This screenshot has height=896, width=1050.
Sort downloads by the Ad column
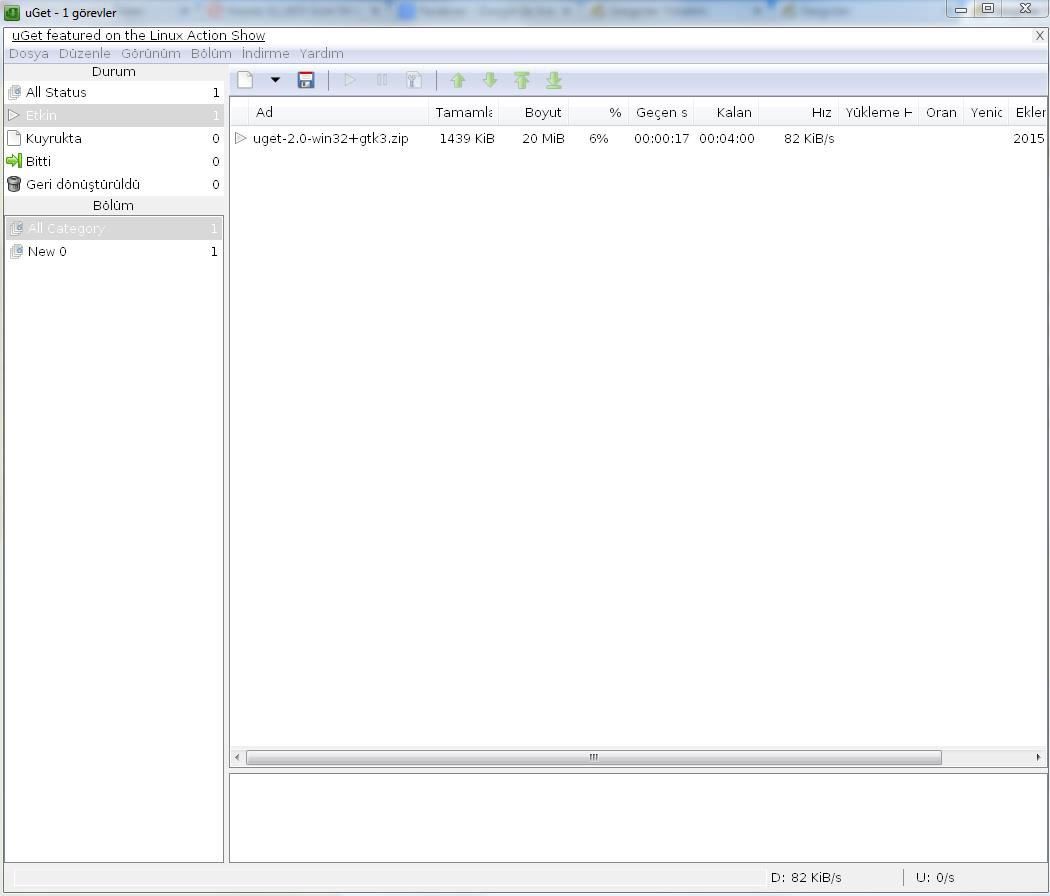[x=338, y=113]
